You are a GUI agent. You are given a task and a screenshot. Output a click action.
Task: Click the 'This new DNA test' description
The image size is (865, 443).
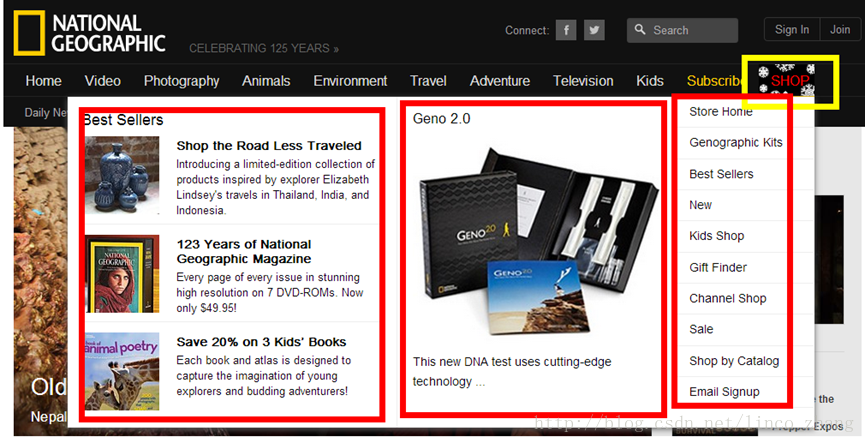coord(512,372)
